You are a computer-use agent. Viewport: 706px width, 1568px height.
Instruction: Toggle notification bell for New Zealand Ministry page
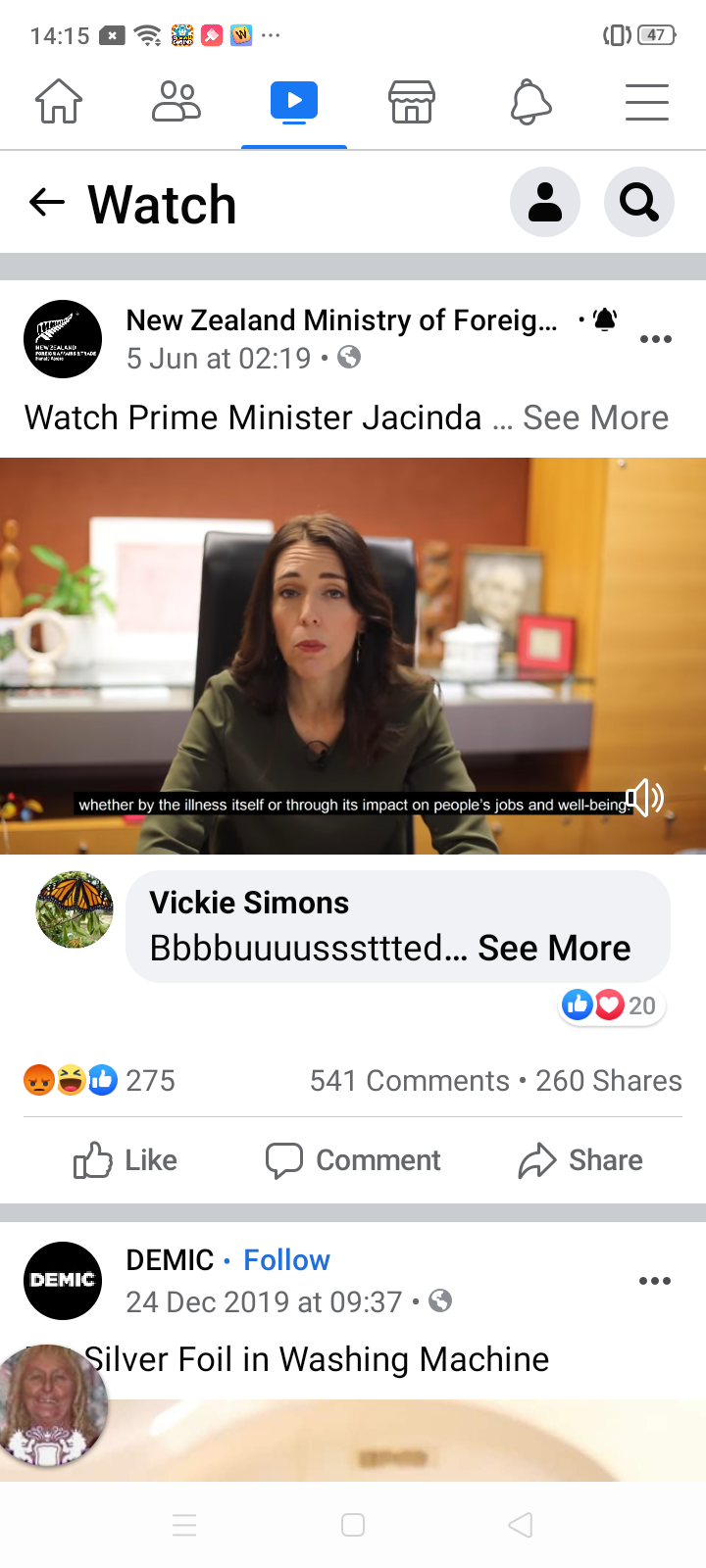click(x=605, y=319)
